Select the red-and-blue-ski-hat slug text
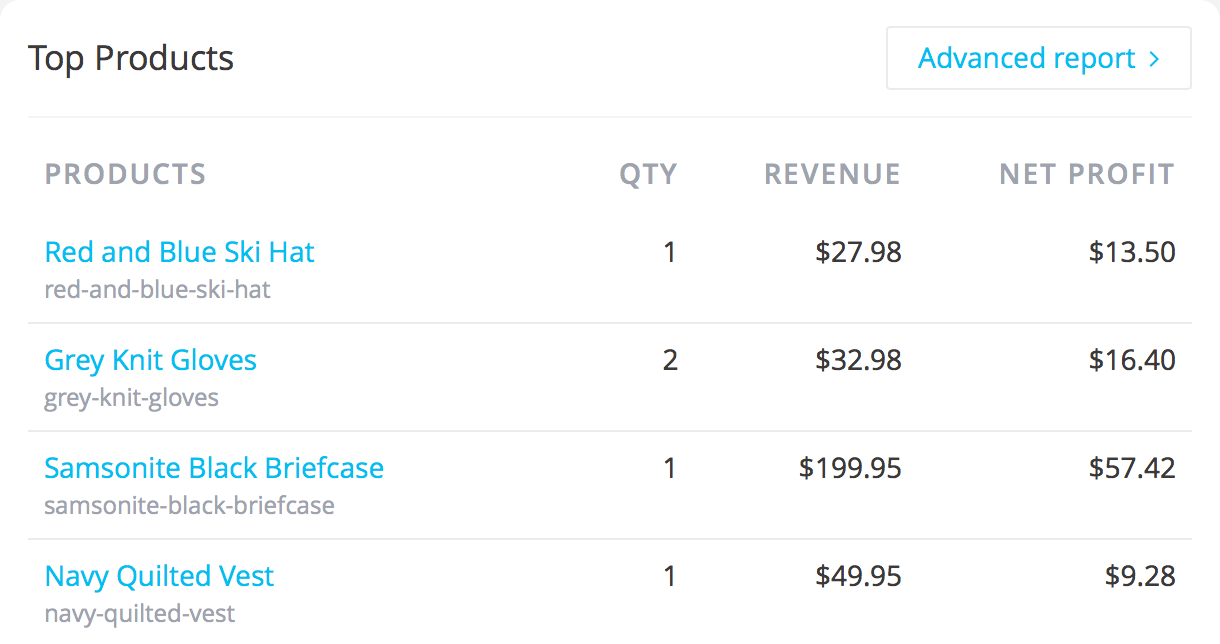 coord(158,290)
